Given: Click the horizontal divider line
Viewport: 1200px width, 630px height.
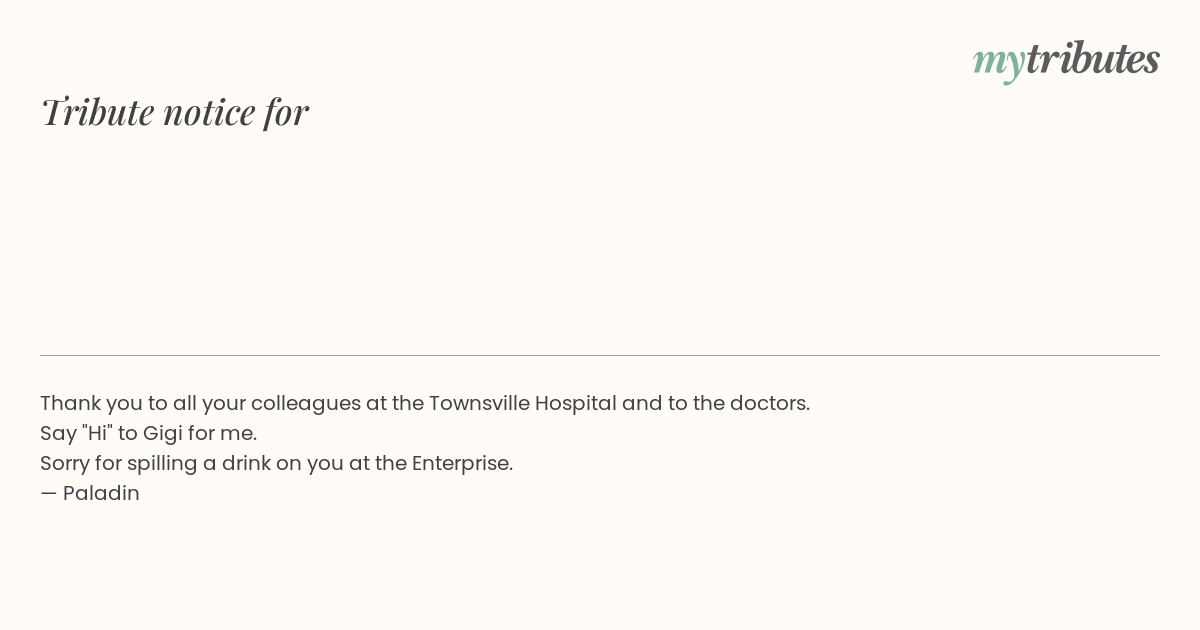Looking at the screenshot, I should (600, 355).
